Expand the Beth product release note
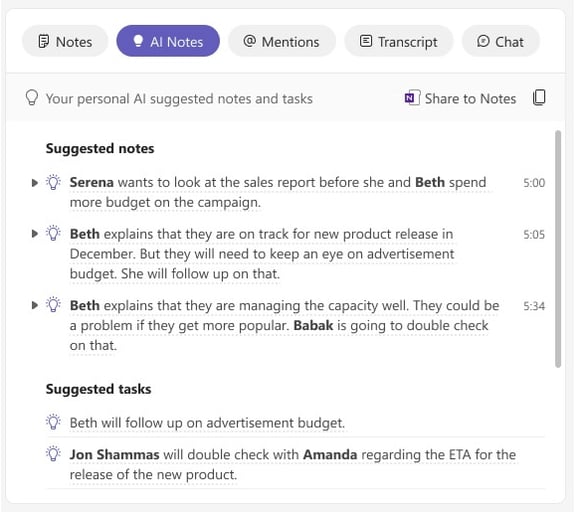Image resolution: width=576 pixels, height=512 pixels. tap(35, 234)
